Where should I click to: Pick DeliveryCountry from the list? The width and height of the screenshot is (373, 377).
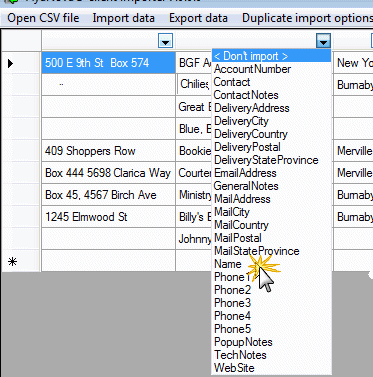[271, 134]
